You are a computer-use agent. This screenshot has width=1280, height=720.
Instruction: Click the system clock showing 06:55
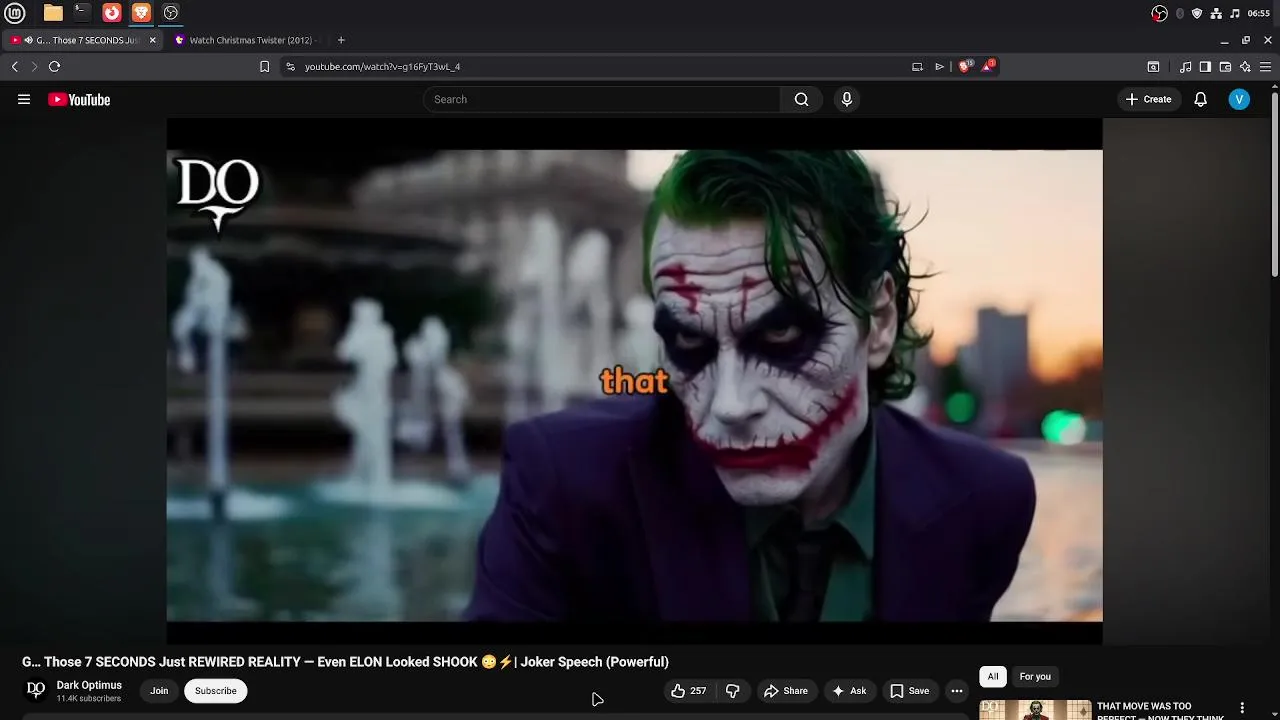[x=1259, y=13]
